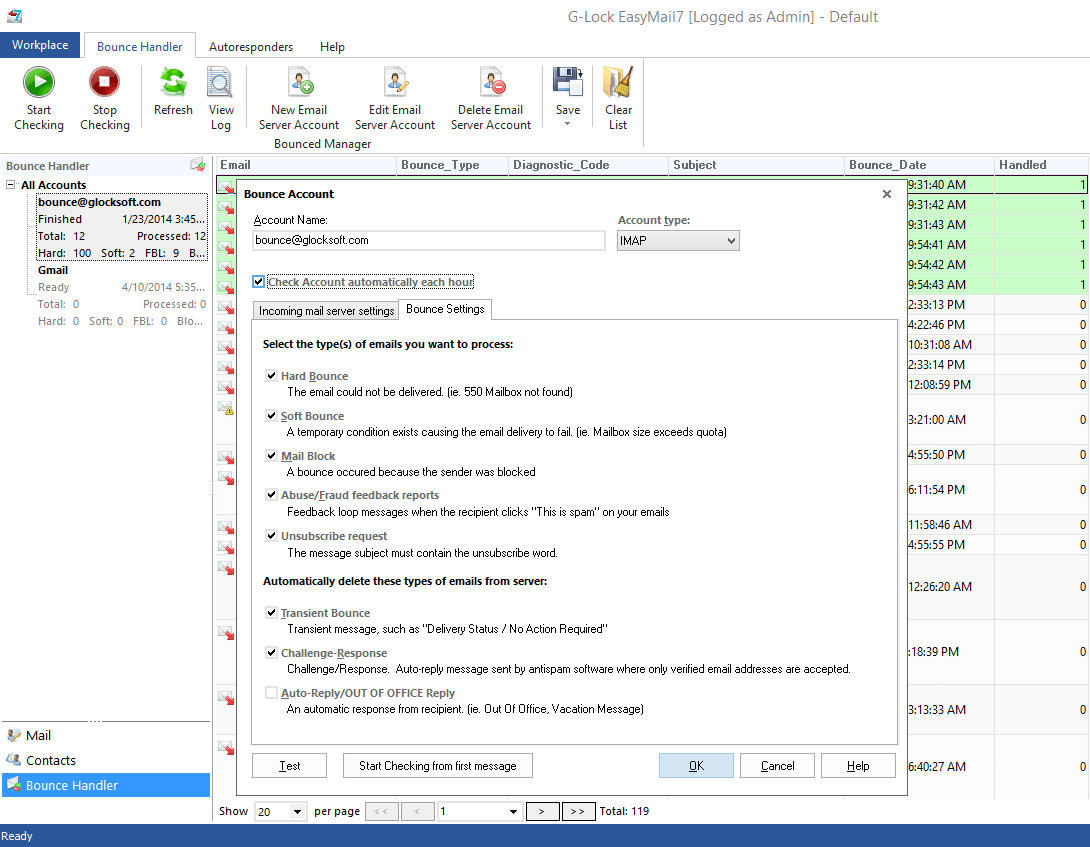Collapse the All Accounts tree node
The height and width of the screenshot is (847, 1090).
tap(10, 184)
